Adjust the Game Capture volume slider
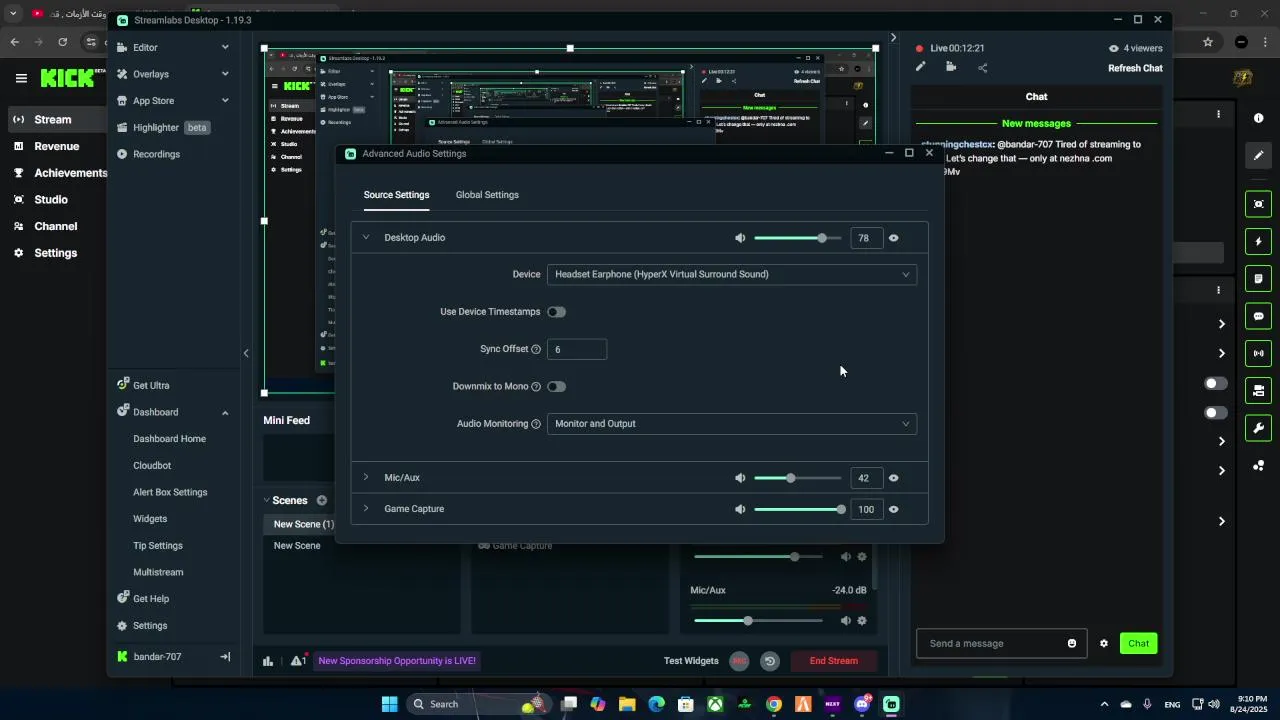 coord(799,509)
